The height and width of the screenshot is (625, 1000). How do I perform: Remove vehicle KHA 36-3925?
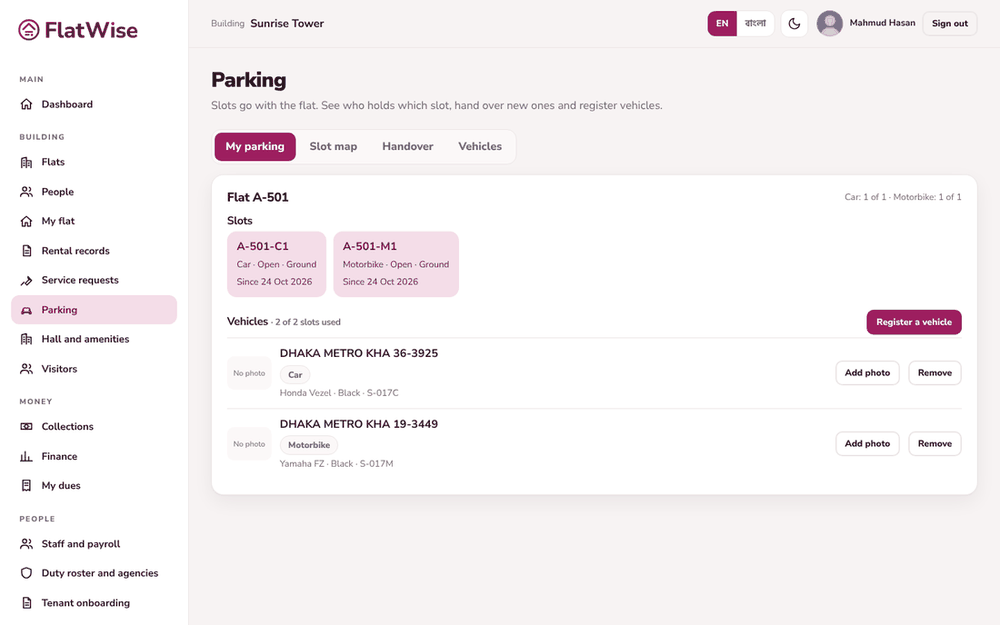(x=935, y=373)
